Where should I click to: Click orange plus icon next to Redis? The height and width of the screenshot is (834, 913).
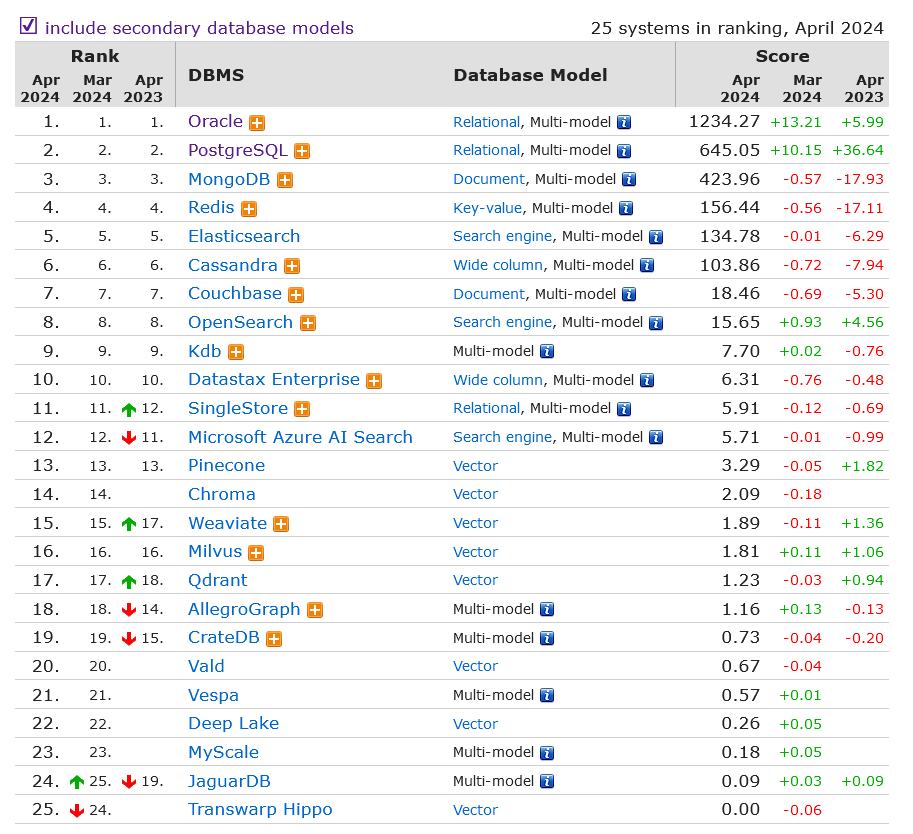pos(249,209)
